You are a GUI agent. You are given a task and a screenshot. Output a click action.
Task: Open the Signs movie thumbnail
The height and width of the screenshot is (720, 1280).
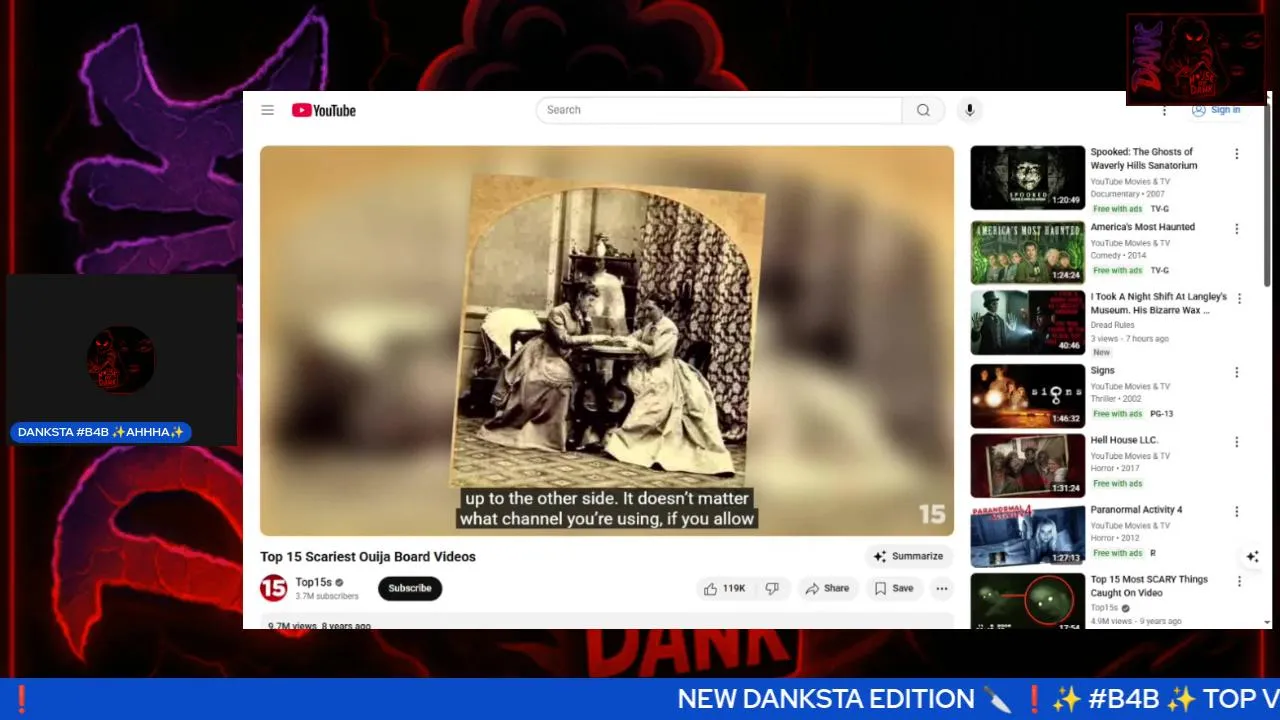coord(1027,396)
